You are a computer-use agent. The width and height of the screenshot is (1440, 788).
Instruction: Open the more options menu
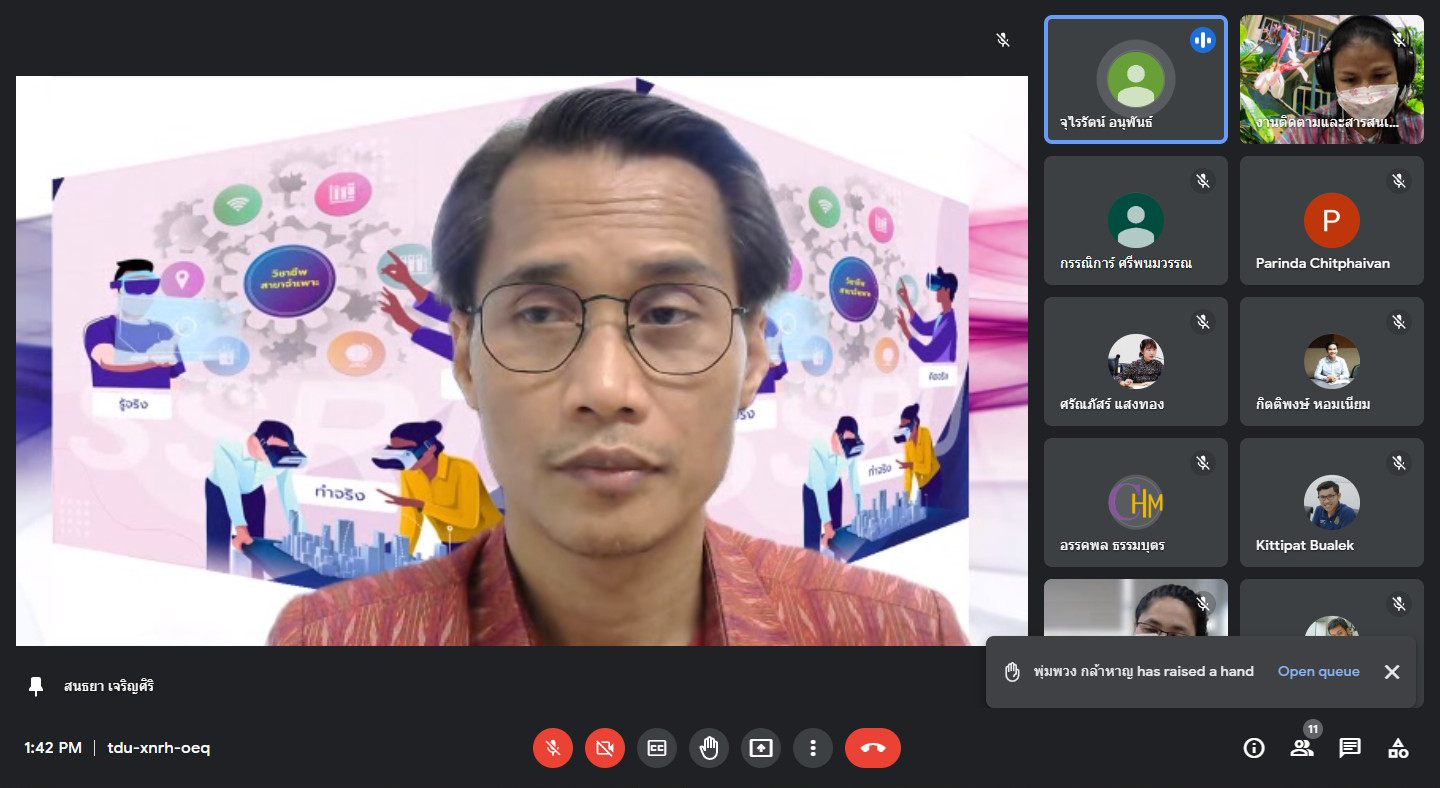[813, 748]
